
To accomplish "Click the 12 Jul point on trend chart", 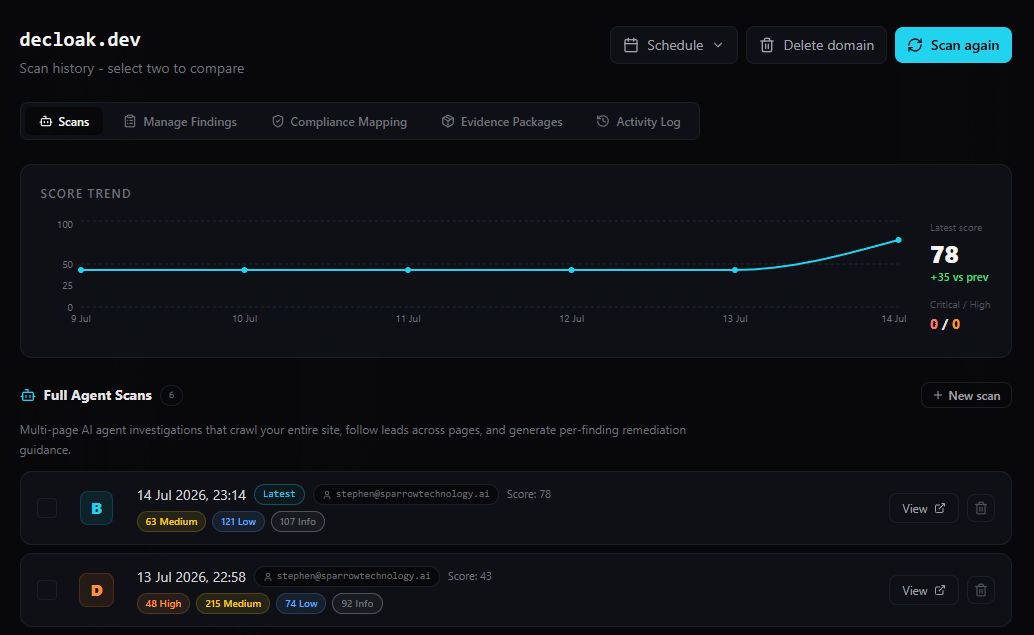I will click(571, 270).
